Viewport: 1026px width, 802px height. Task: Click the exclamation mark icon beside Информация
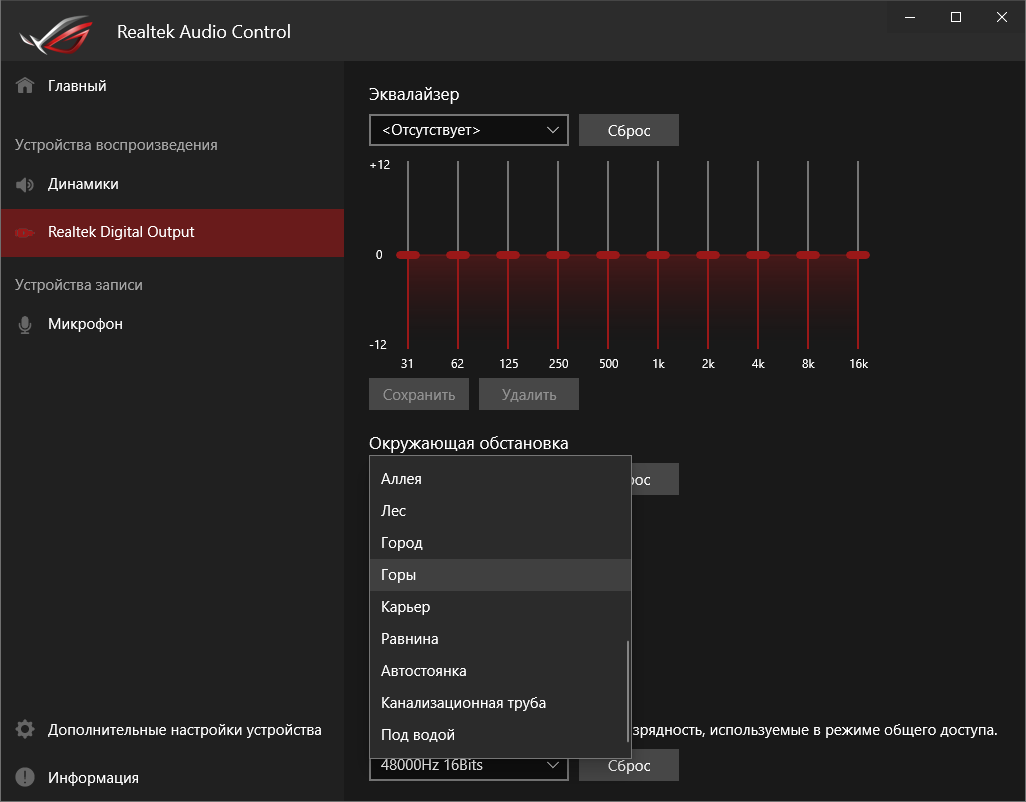(x=25, y=777)
